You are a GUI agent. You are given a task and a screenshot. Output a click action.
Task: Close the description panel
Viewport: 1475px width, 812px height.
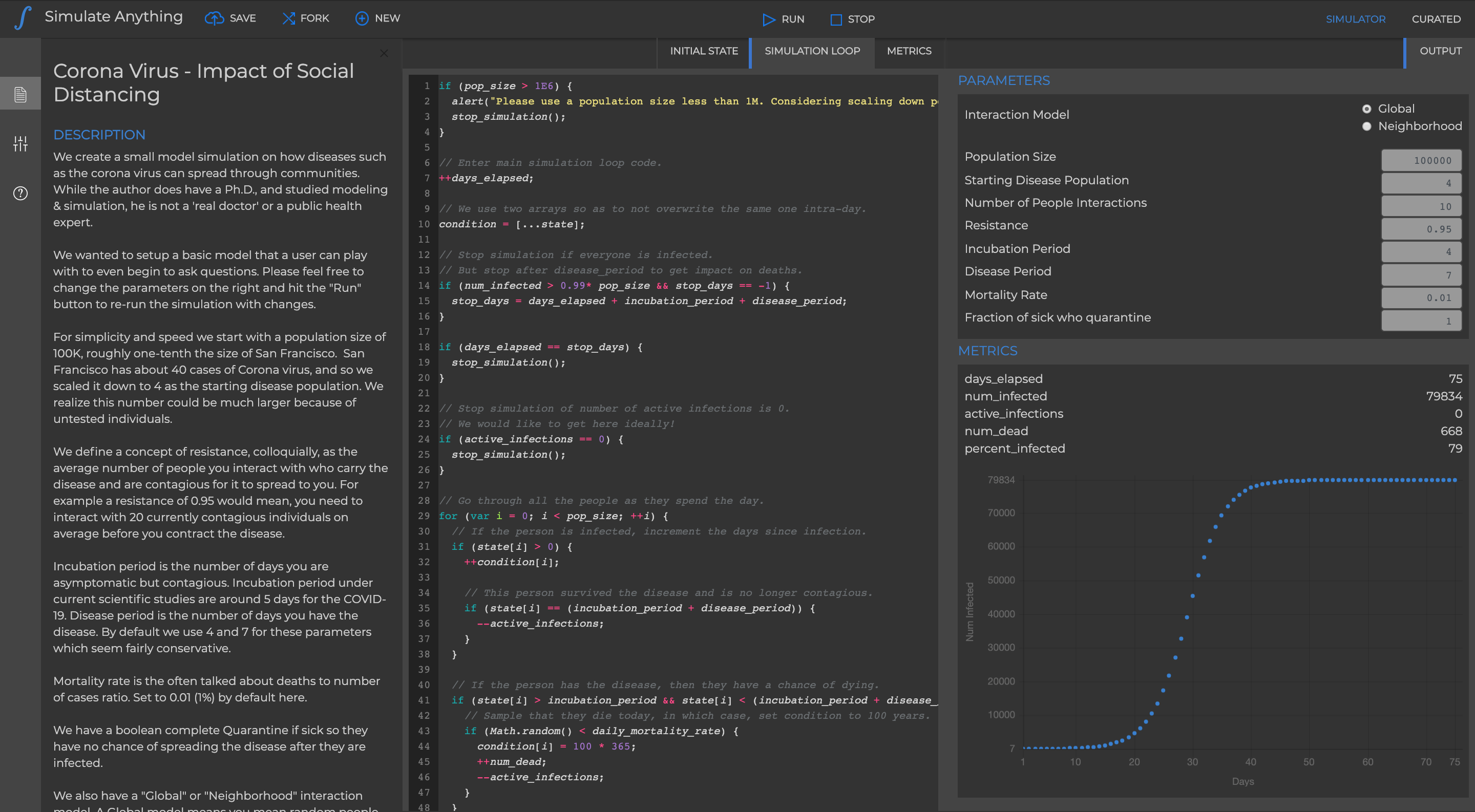pyautogui.click(x=384, y=54)
